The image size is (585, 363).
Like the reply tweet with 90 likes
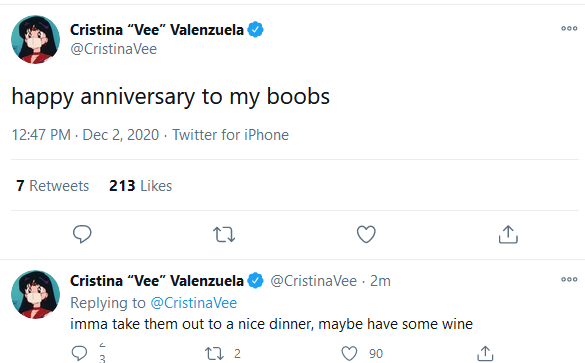pos(349,353)
